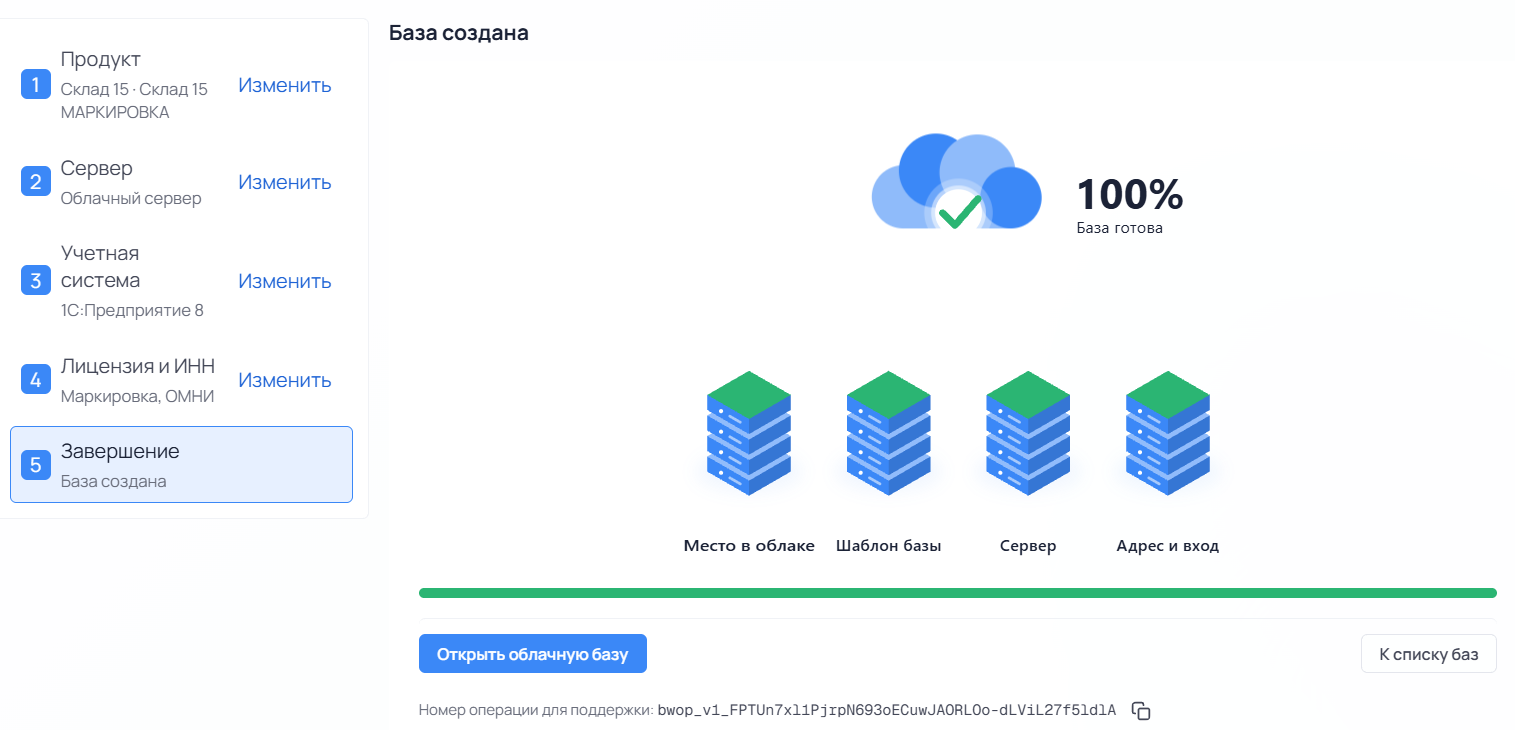Image resolution: width=1515 pixels, height=730 pixels.
Task: Click "Маркировка, ОМНИ" subtitle text
Action: pyautogui.click(x=138, y=396)
